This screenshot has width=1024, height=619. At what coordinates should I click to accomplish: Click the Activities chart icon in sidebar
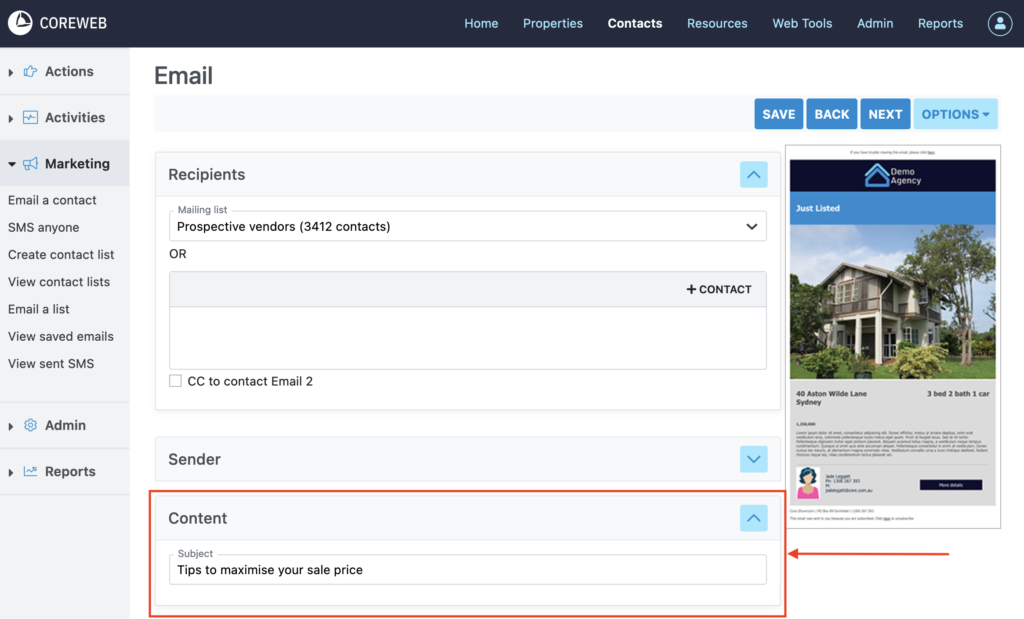tap(30, 118)
